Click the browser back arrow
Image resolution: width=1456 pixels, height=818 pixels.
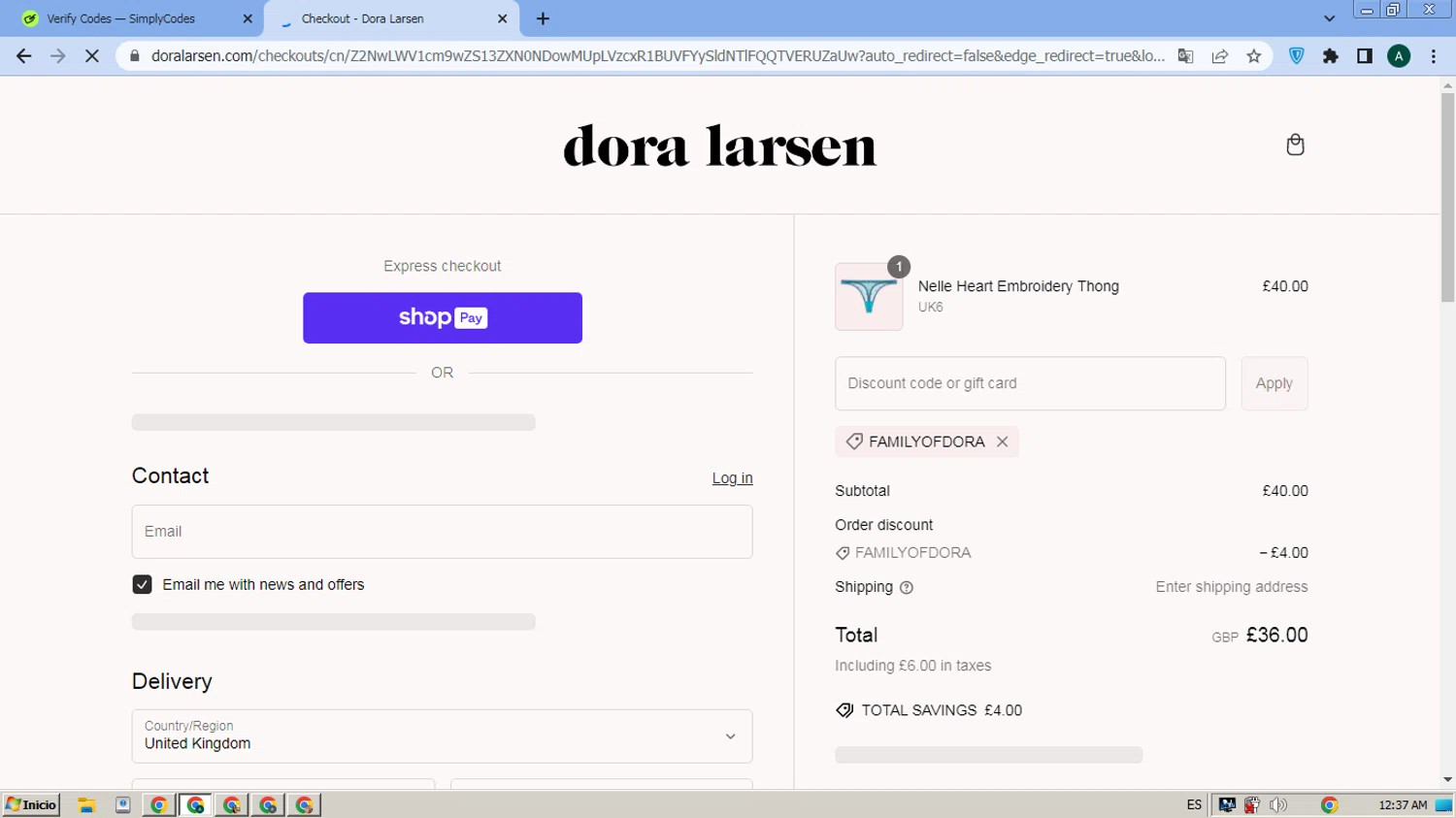pos(23,56)
